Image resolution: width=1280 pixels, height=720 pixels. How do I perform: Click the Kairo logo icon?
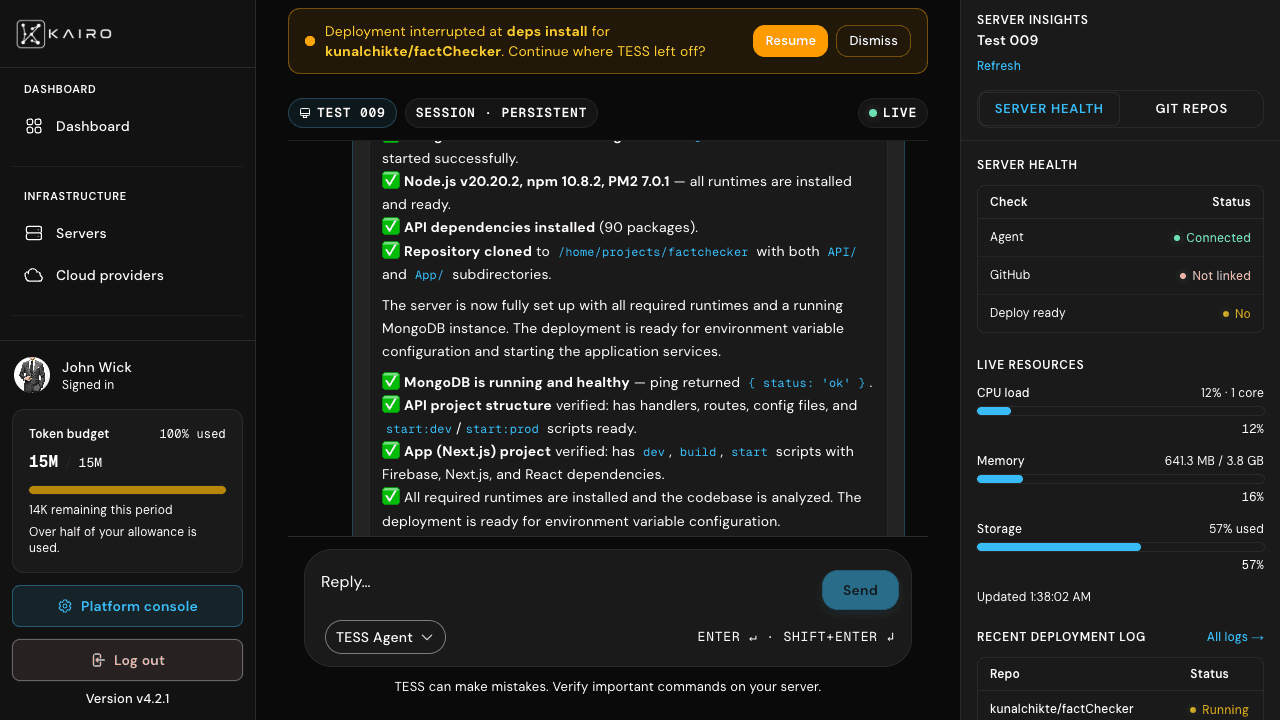31,34
